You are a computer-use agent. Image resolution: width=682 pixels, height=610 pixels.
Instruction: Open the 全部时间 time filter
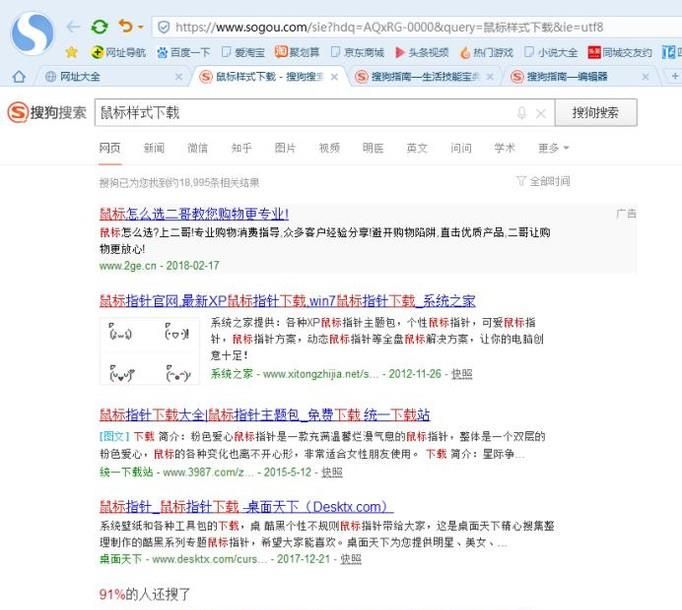(x=543, y=181)
